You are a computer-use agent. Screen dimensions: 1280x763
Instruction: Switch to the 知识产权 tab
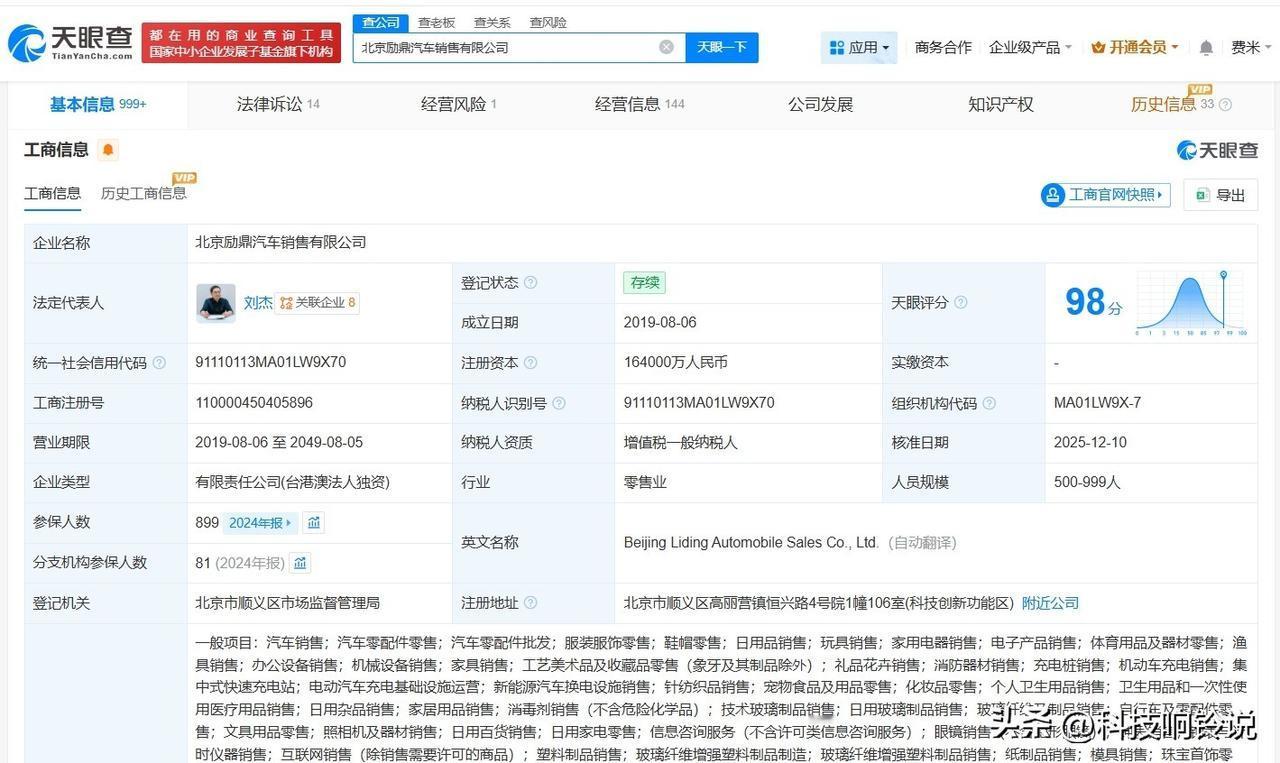coord(1000,104)
